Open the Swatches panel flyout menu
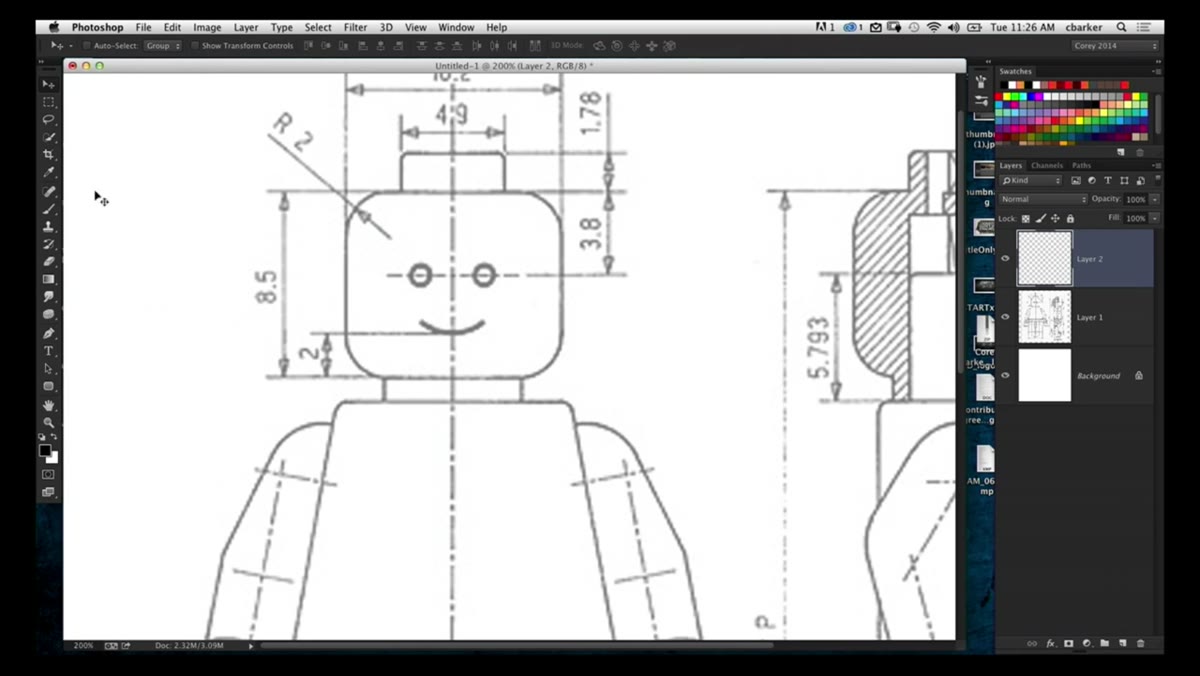 pyautogui.click(x=1156, y=72)
